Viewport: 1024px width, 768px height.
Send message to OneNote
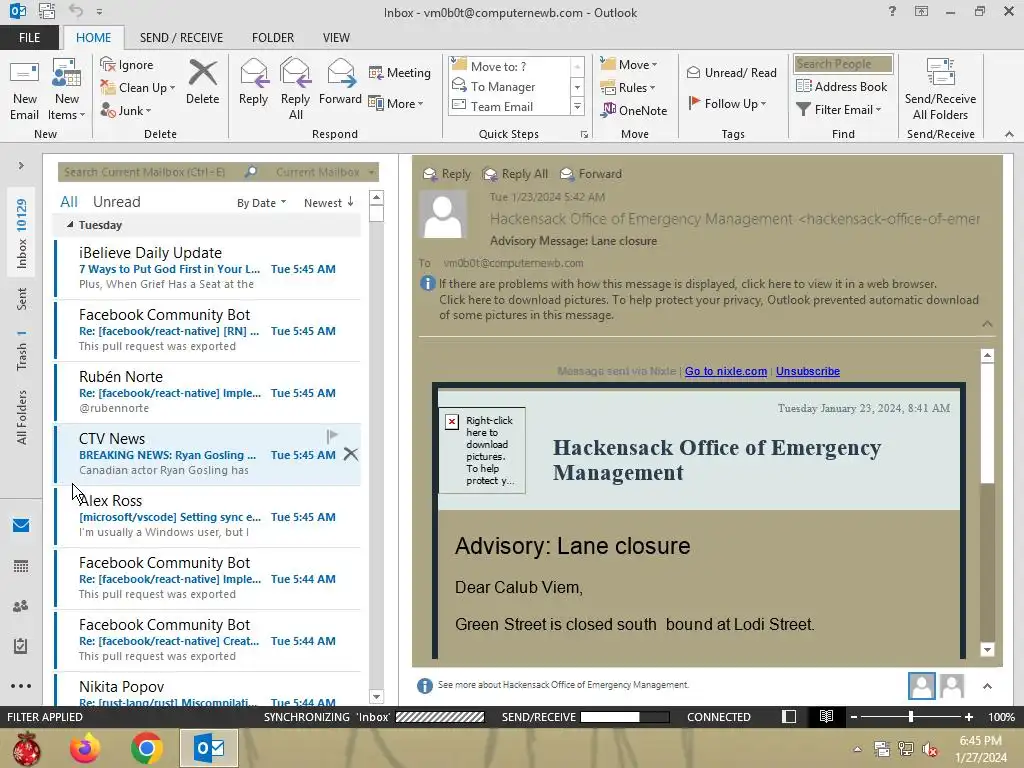click(633, 110)
